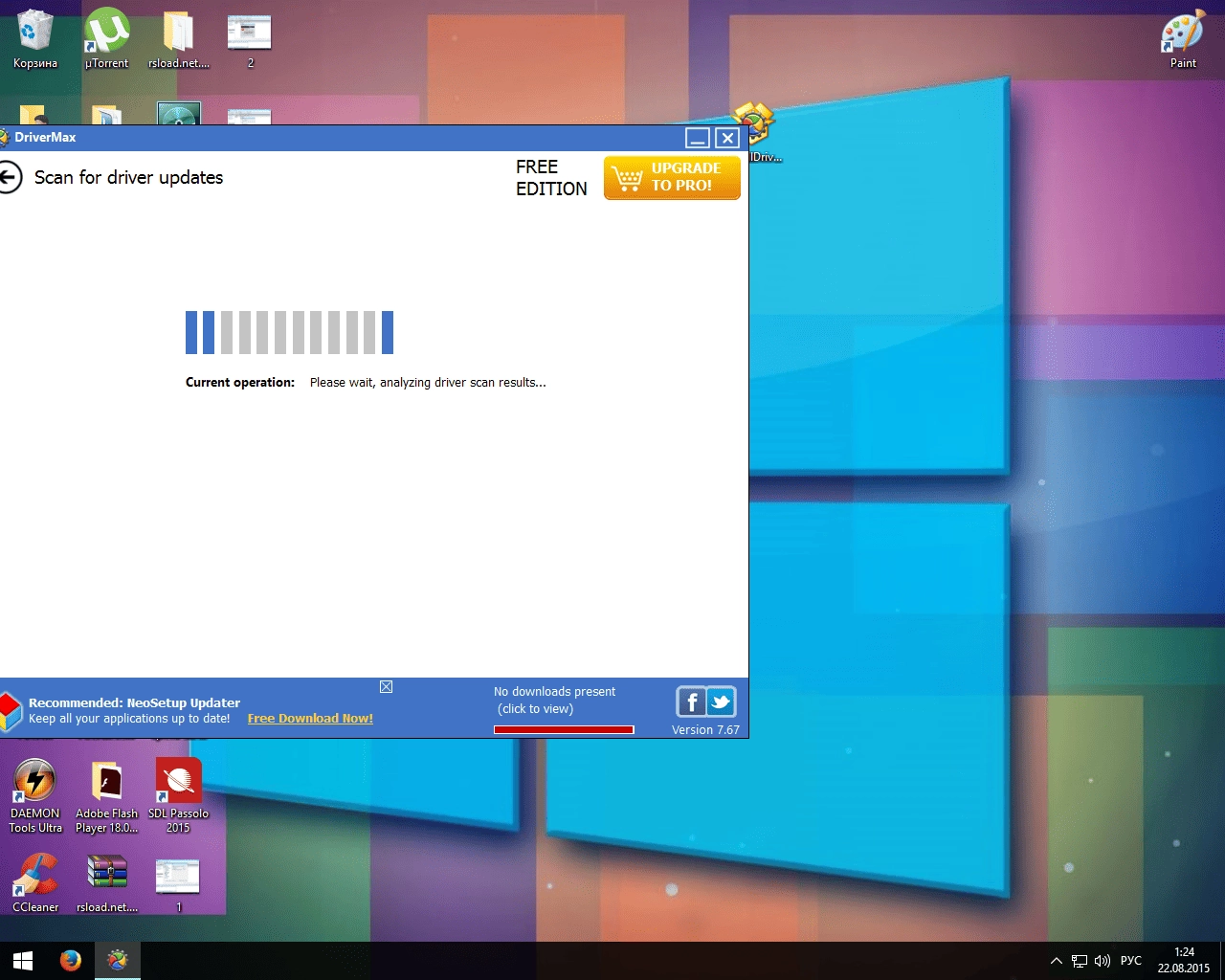Click the red downloads progress bar
Image resolution: width=1225 pixels, height=980 pixels.
[564, 729]
